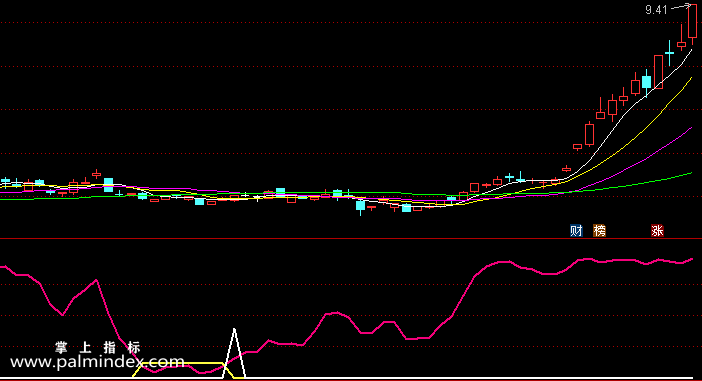Click the red 涨 limit-up marker icon
The image size is (702, 381).
tap(657, 231)
